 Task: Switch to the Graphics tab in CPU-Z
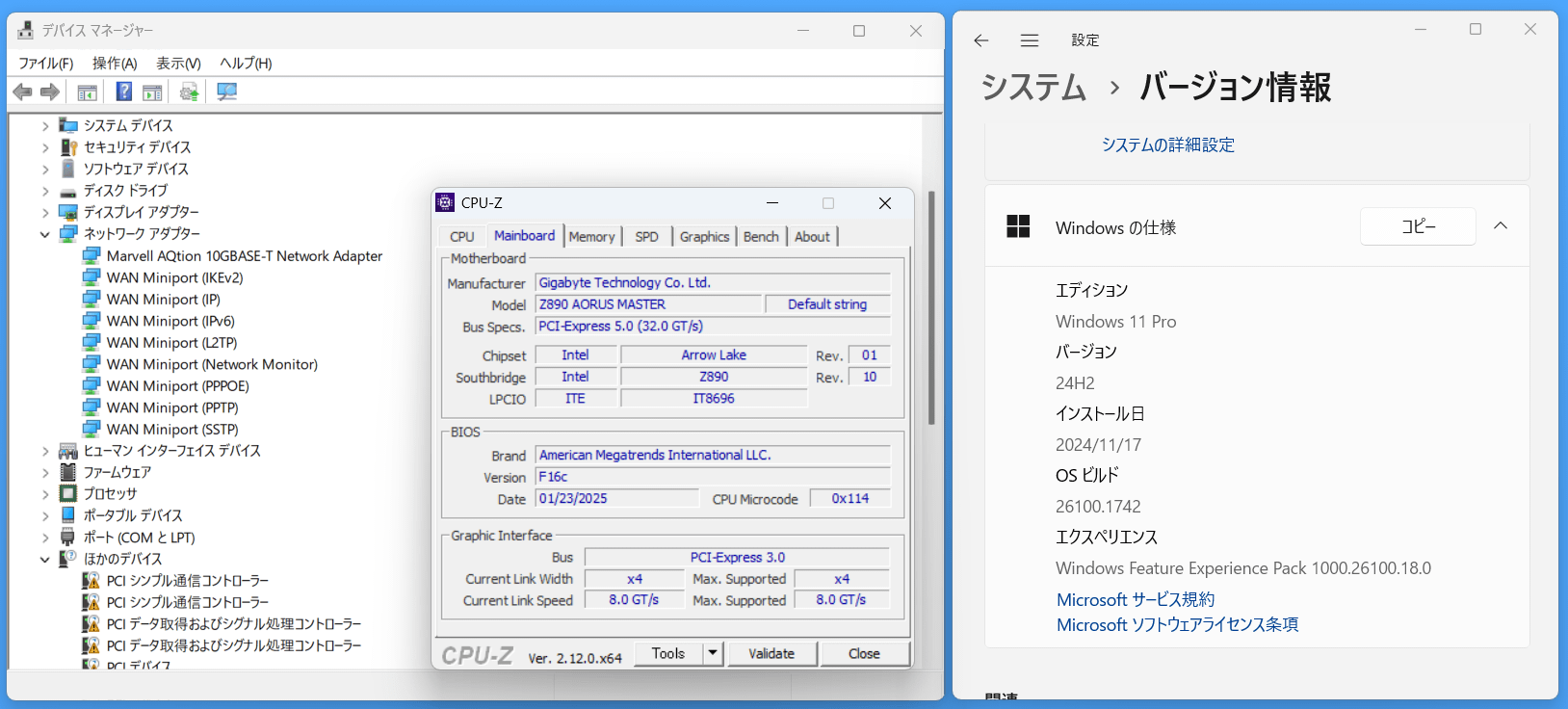[x=704, y=237]
